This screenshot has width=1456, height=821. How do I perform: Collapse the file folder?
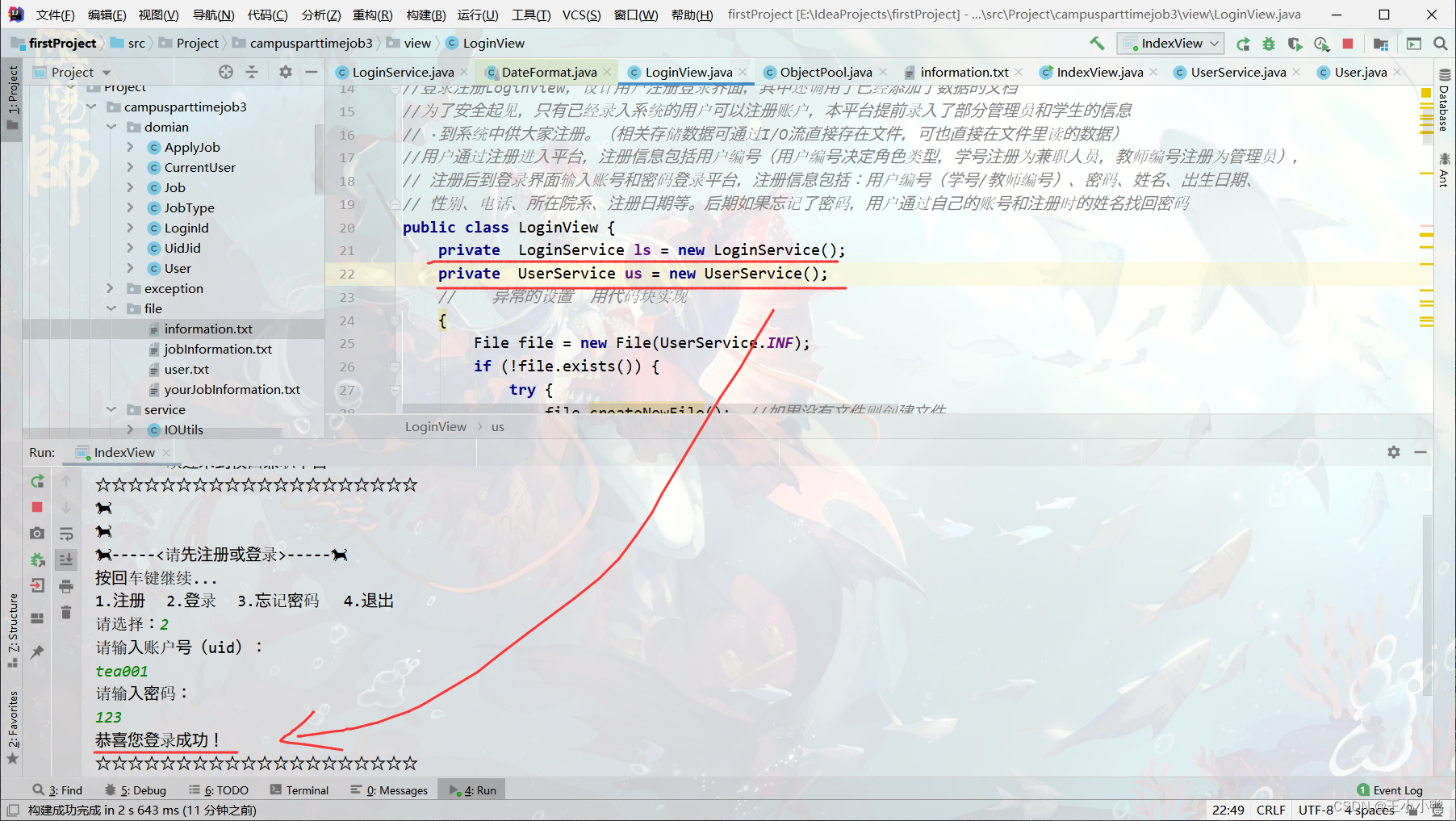(111, 309)
